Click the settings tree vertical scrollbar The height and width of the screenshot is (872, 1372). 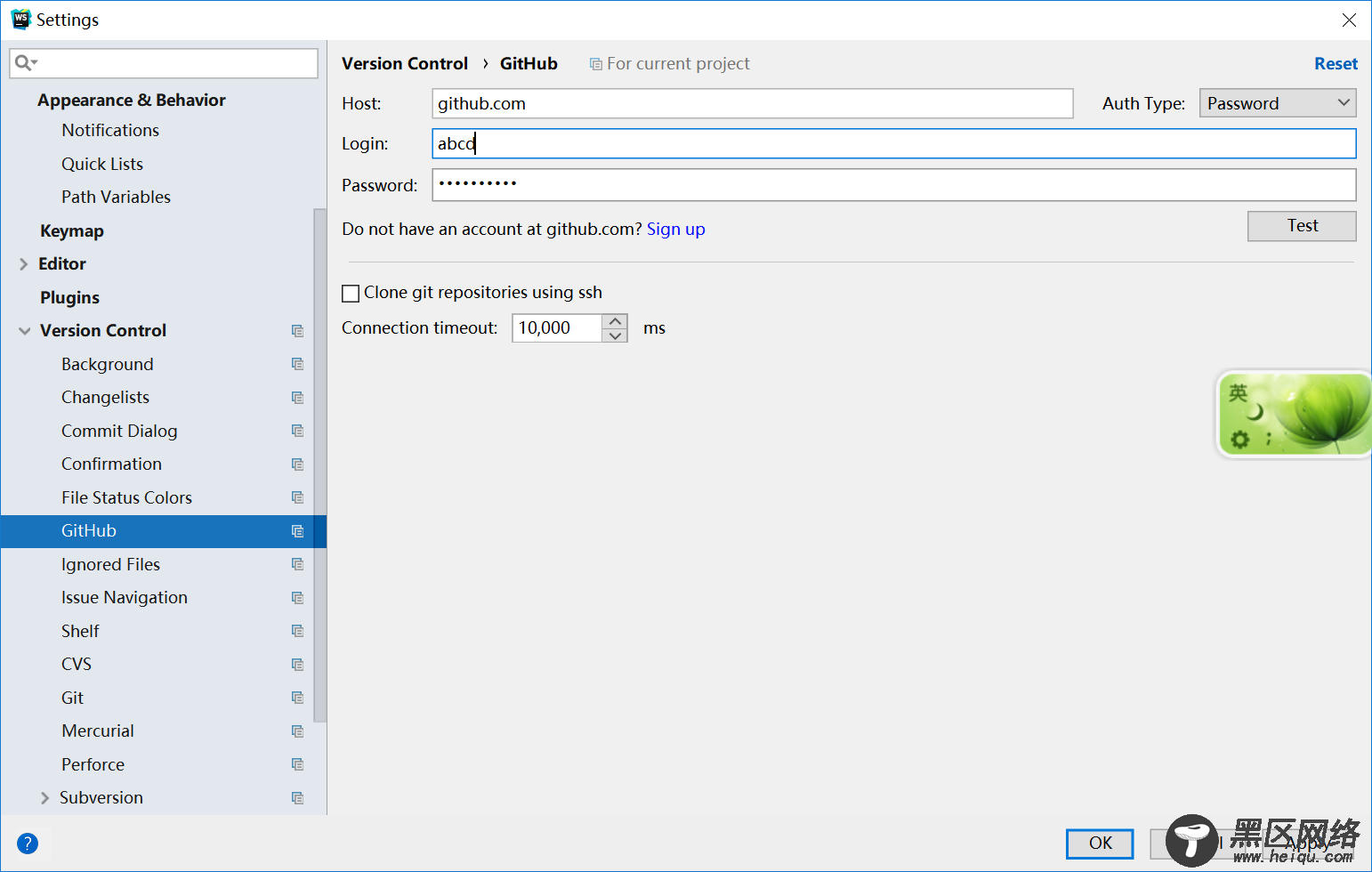coord(319,465)
